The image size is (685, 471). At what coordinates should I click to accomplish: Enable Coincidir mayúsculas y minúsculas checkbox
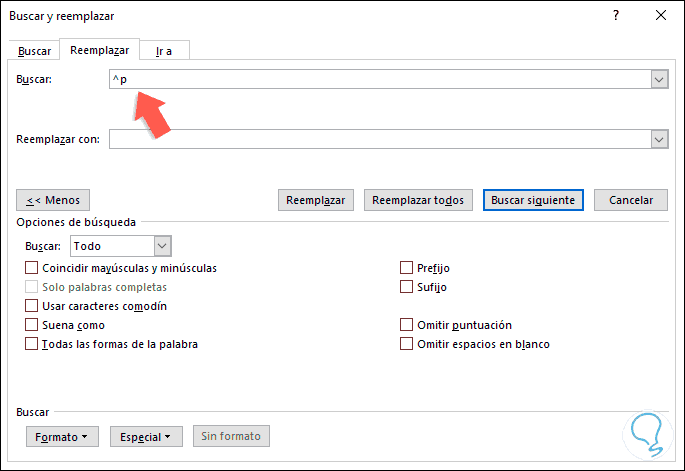click(32, 268)
